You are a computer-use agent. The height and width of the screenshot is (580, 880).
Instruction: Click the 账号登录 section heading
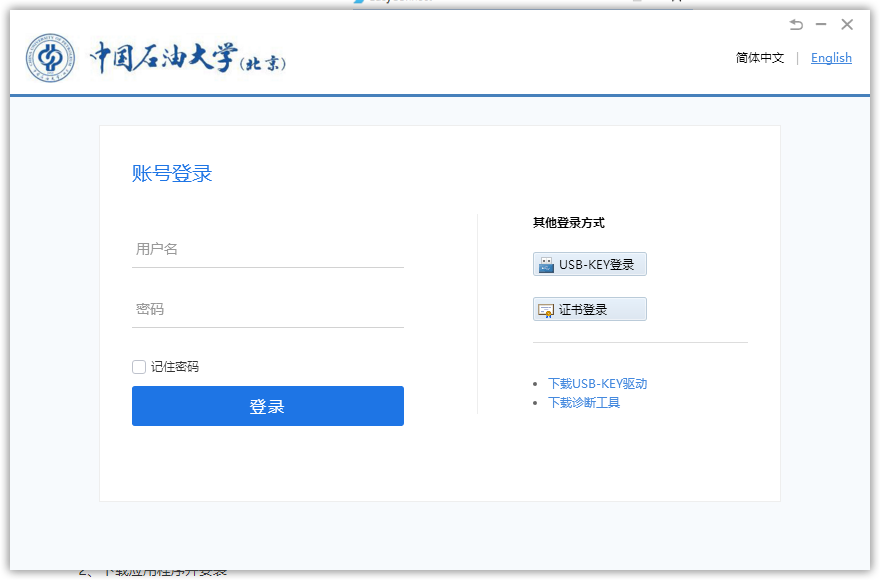[171, 172]
